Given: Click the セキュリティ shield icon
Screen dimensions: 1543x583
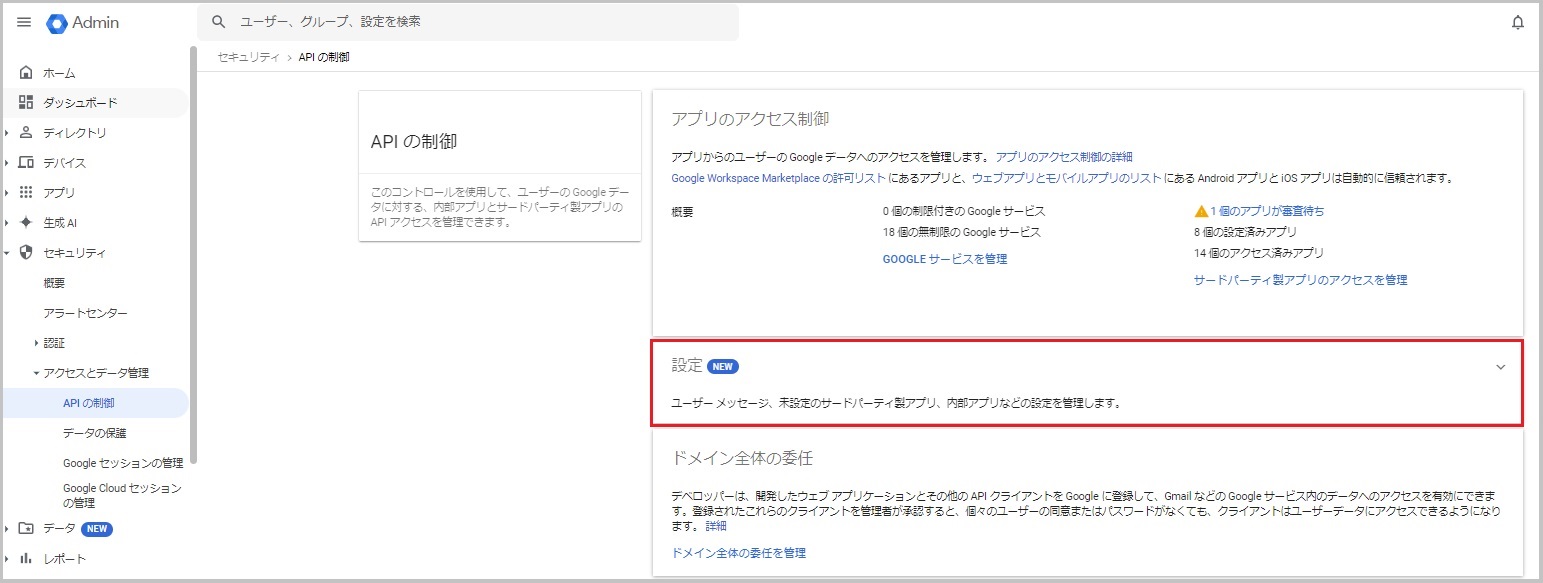Looking at the screenshot, I should coord(26,253).
